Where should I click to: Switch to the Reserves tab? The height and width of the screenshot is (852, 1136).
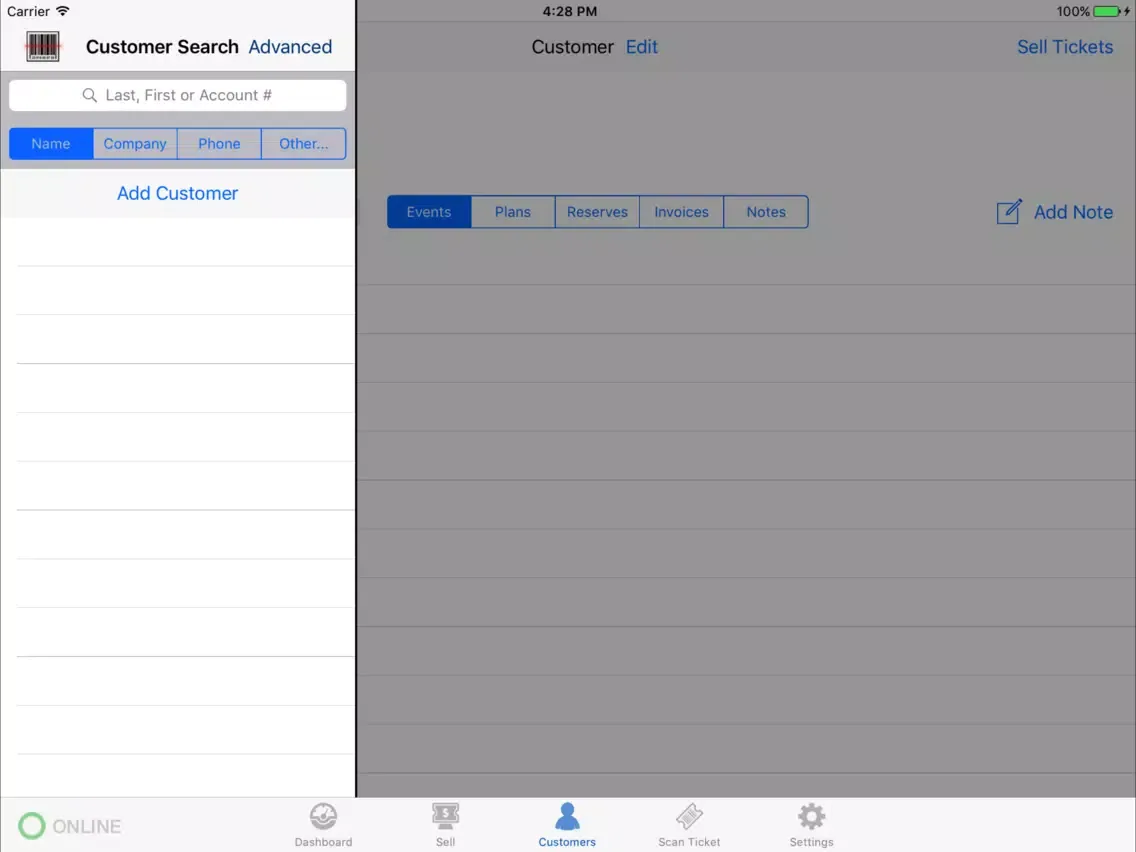[597, 212]
